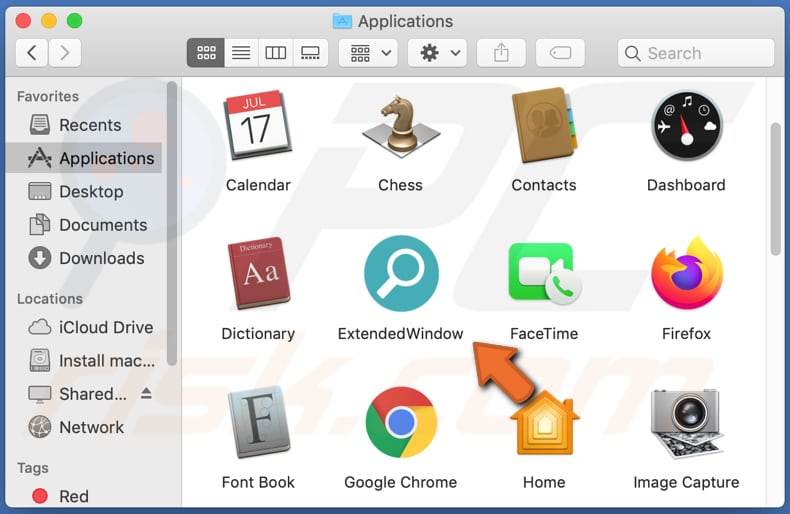The height and width of the screenshot is (514, 790).
Task: Switch to icon view mode
Action: [206, 53]
